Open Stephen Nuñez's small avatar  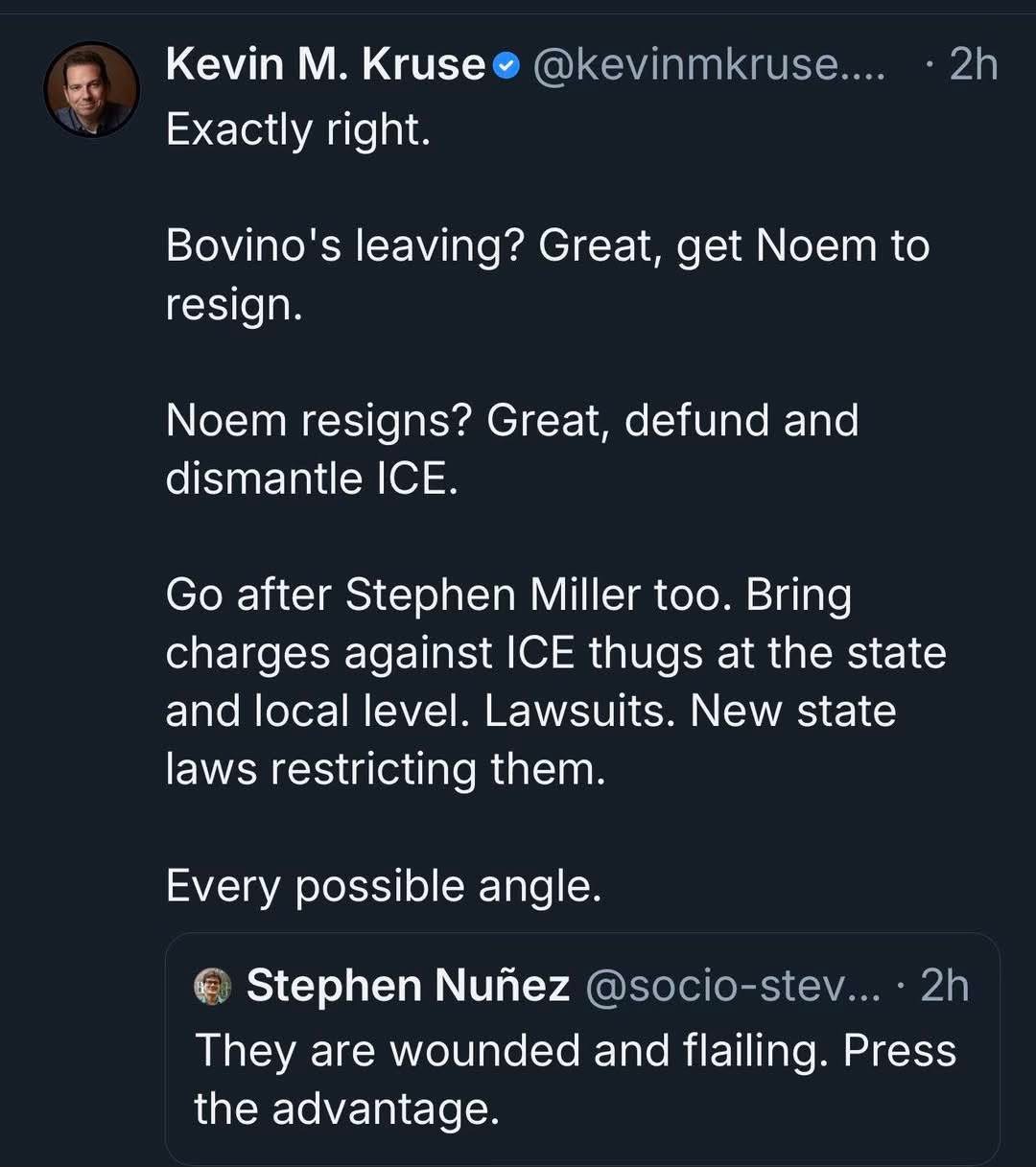click(213, 986)
